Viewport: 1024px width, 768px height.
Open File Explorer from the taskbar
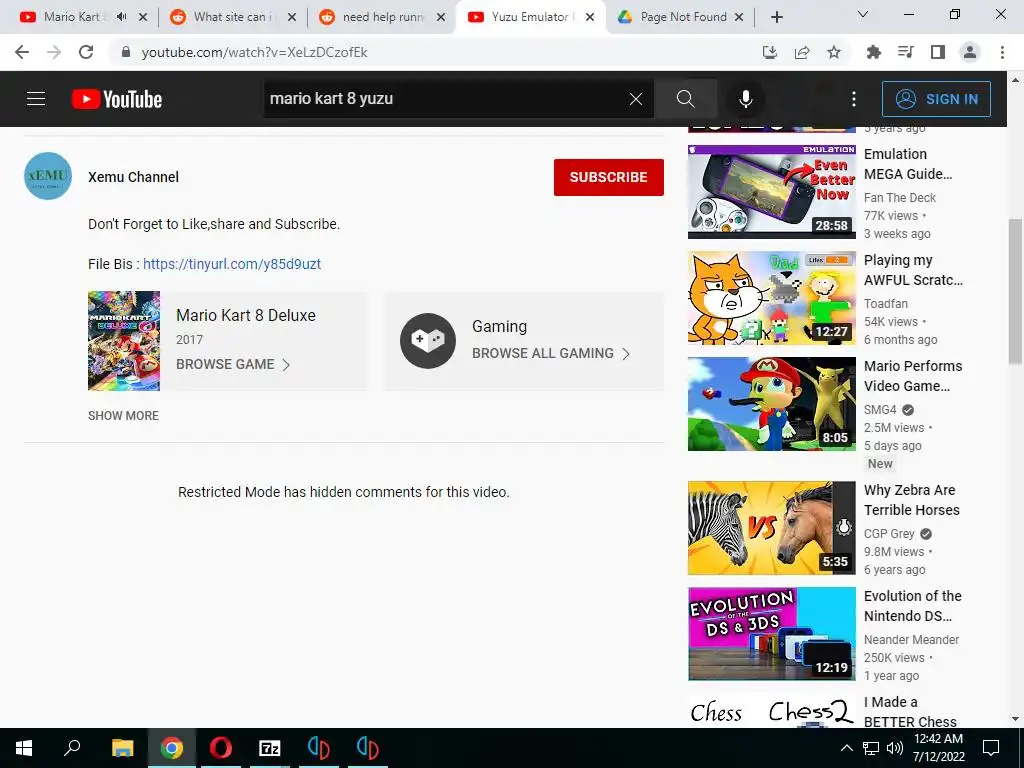[122, 748]
